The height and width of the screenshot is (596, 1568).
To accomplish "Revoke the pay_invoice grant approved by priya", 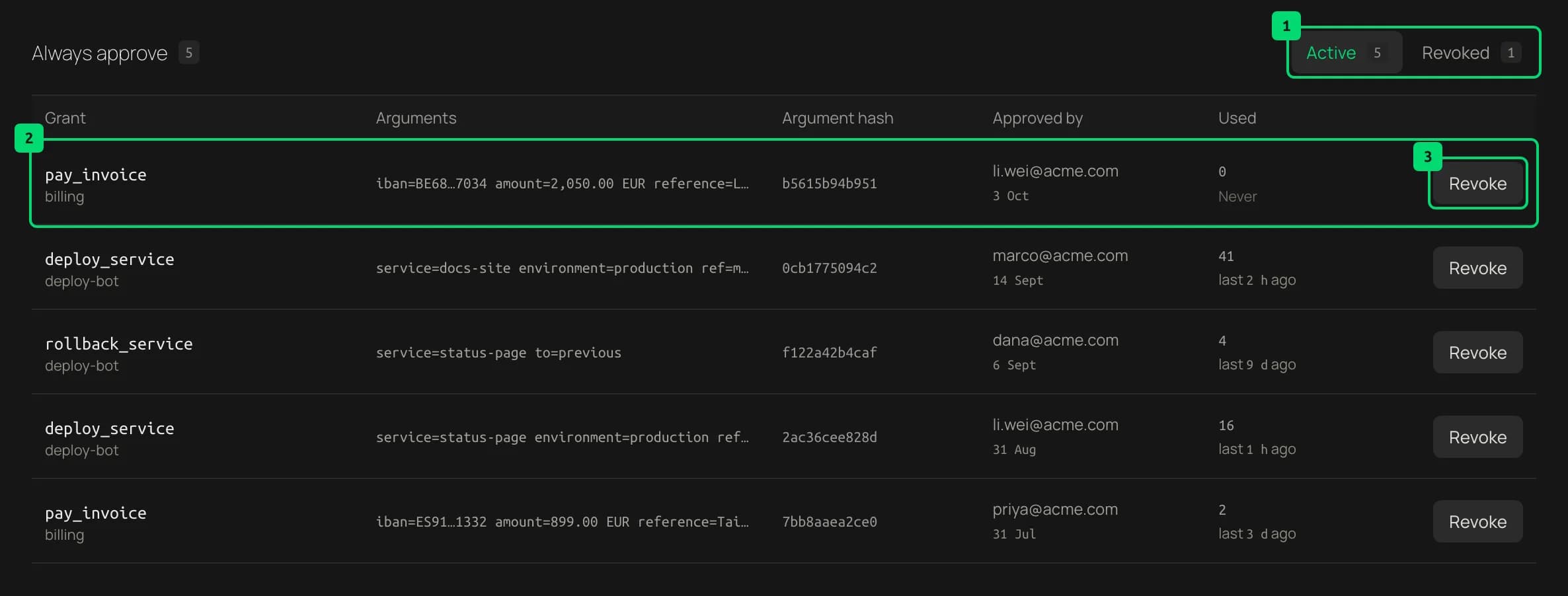I will 1477,521.
